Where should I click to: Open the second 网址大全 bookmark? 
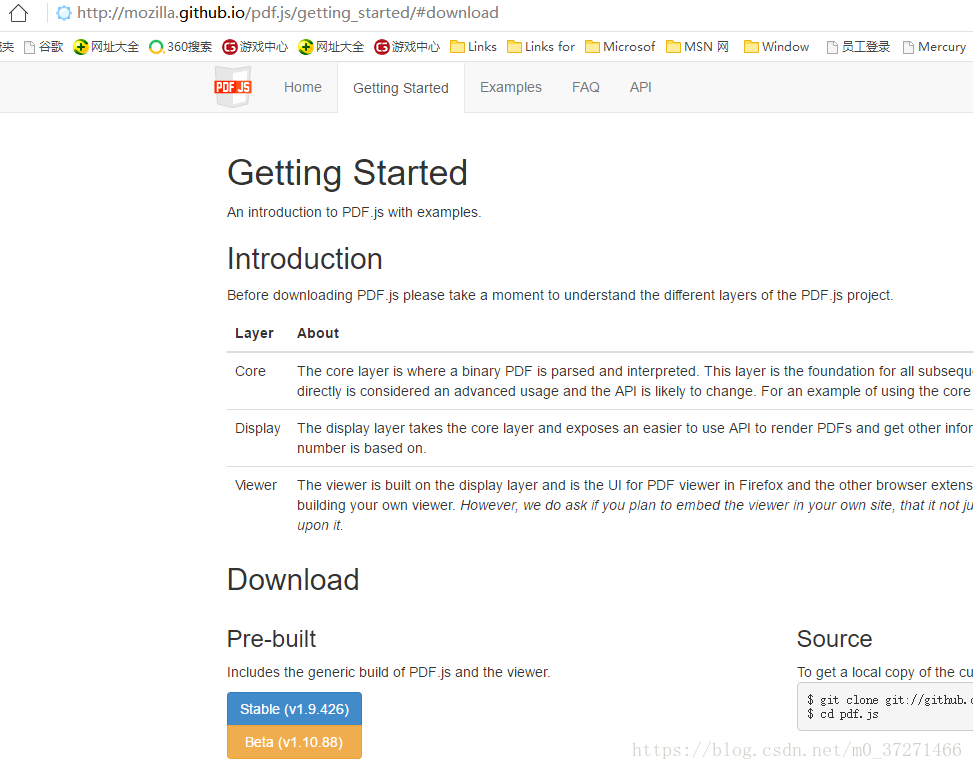pyautogui.click(x=331, y=47)
